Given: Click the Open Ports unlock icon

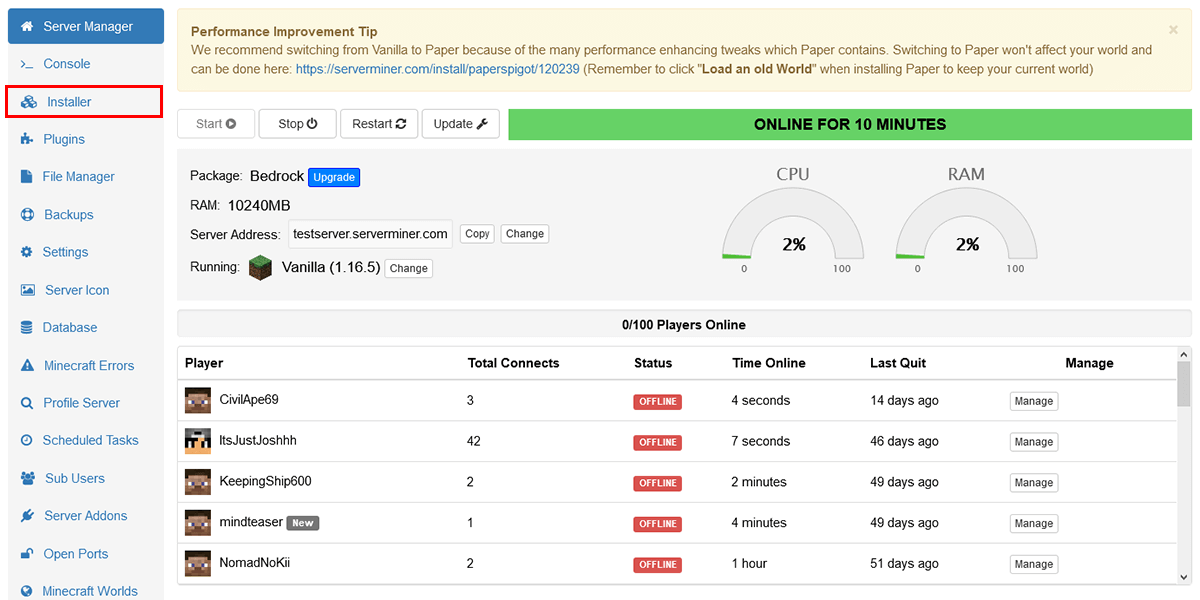Looking at the screenshot, I should [27, 554].
